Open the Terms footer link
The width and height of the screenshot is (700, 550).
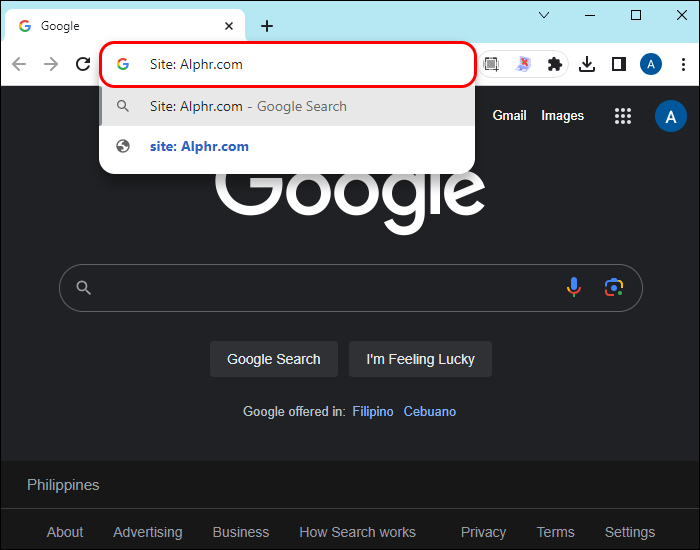pyautogui.click(x=555, y=532)
